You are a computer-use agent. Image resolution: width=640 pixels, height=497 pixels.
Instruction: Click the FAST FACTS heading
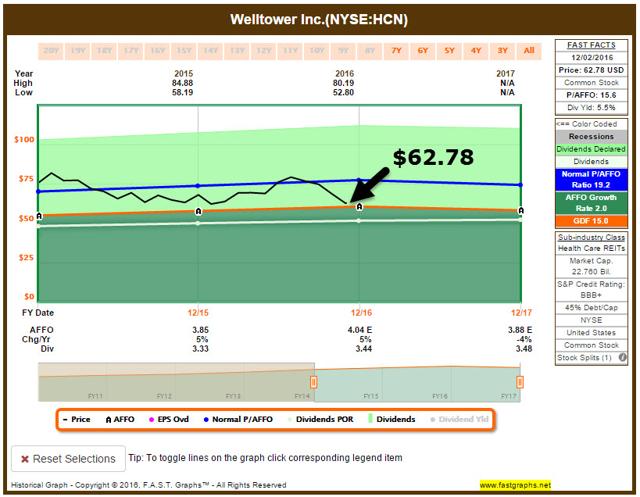[591, 45]
